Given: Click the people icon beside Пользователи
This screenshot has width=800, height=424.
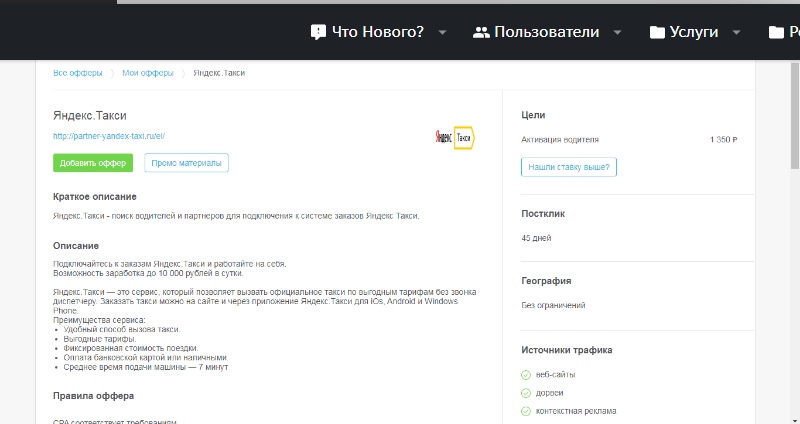Looking at the screenshot, I should point(481,32).
